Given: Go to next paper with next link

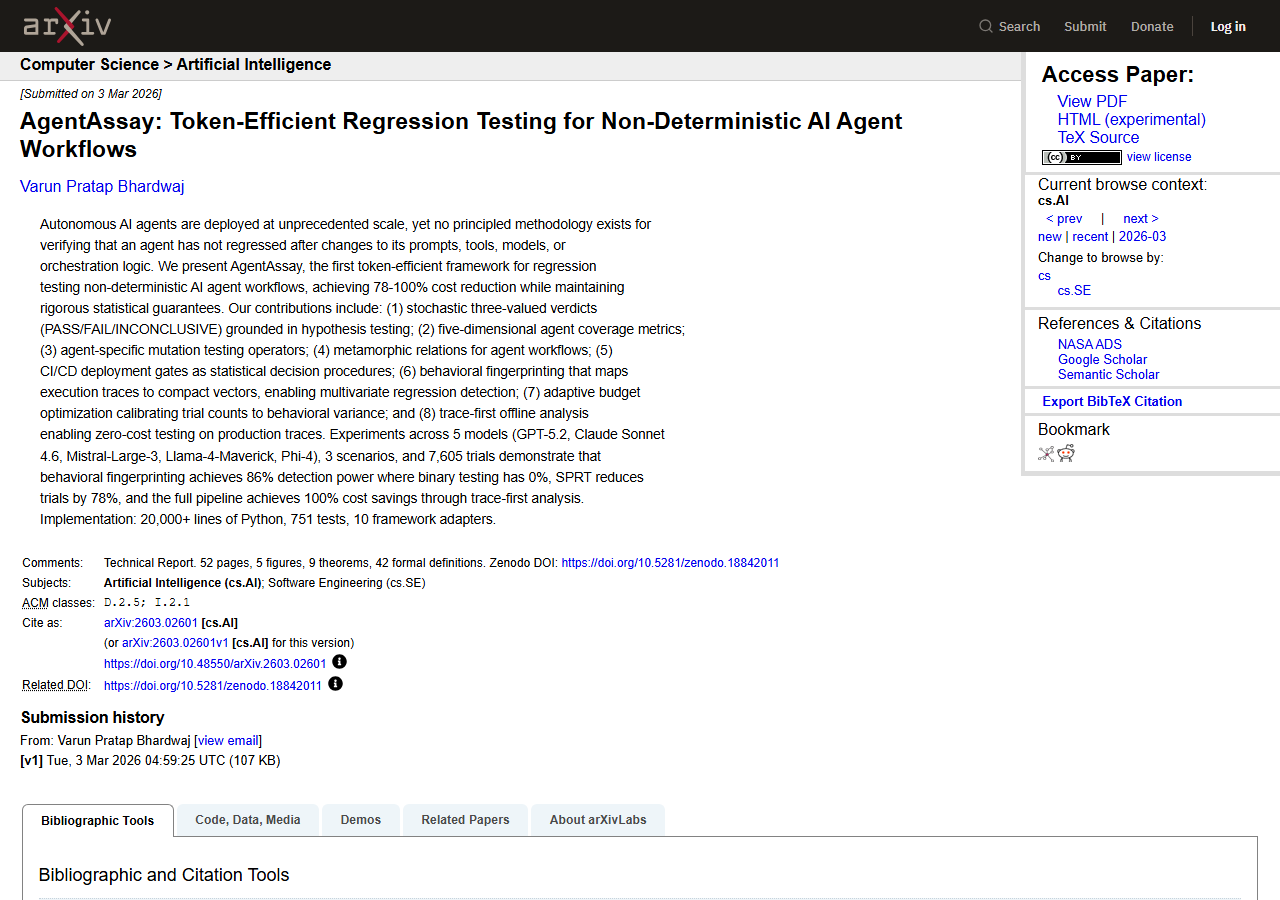Looking at the screenshot, I should point(1141,219).
